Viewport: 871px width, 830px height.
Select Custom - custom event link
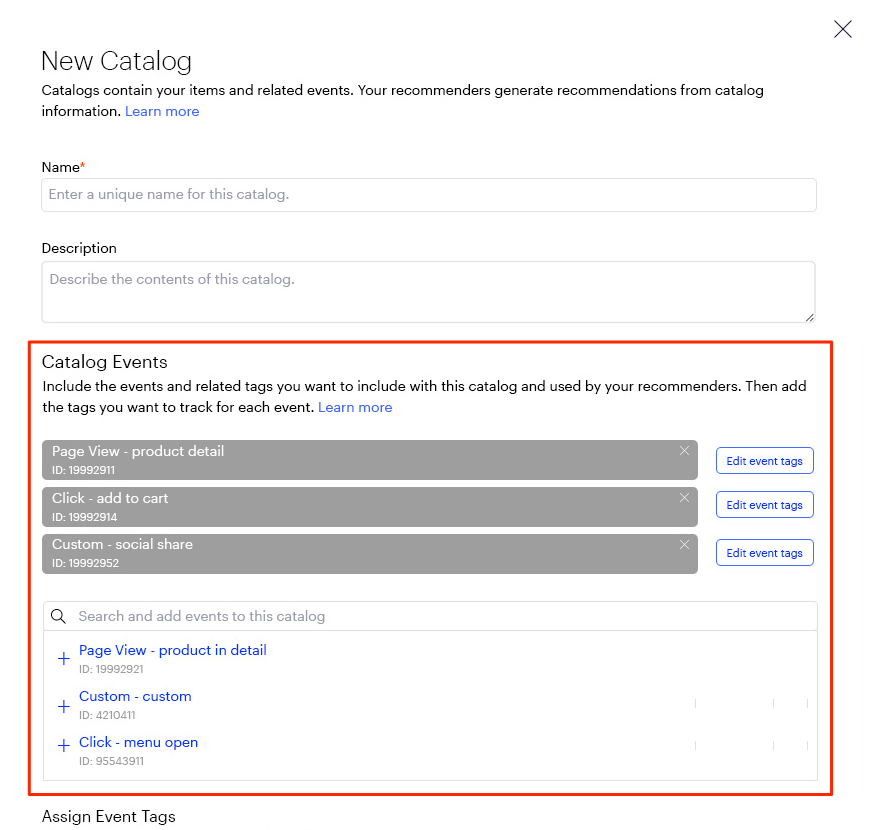pos(135,696)
